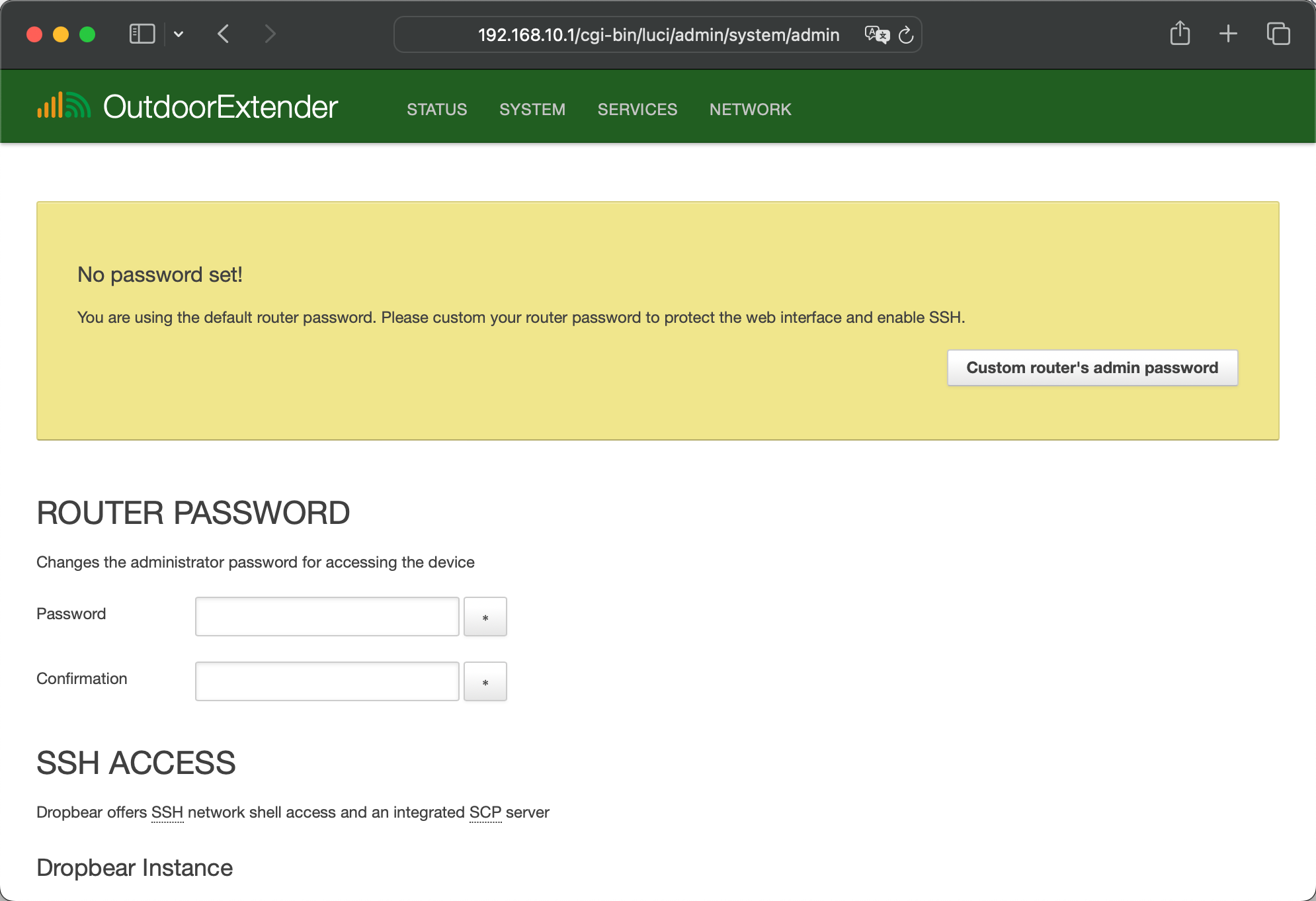Open the Share icon in toolbar
The image size is (1316, 901).
pyautogui.click(x=1180, y=34)
